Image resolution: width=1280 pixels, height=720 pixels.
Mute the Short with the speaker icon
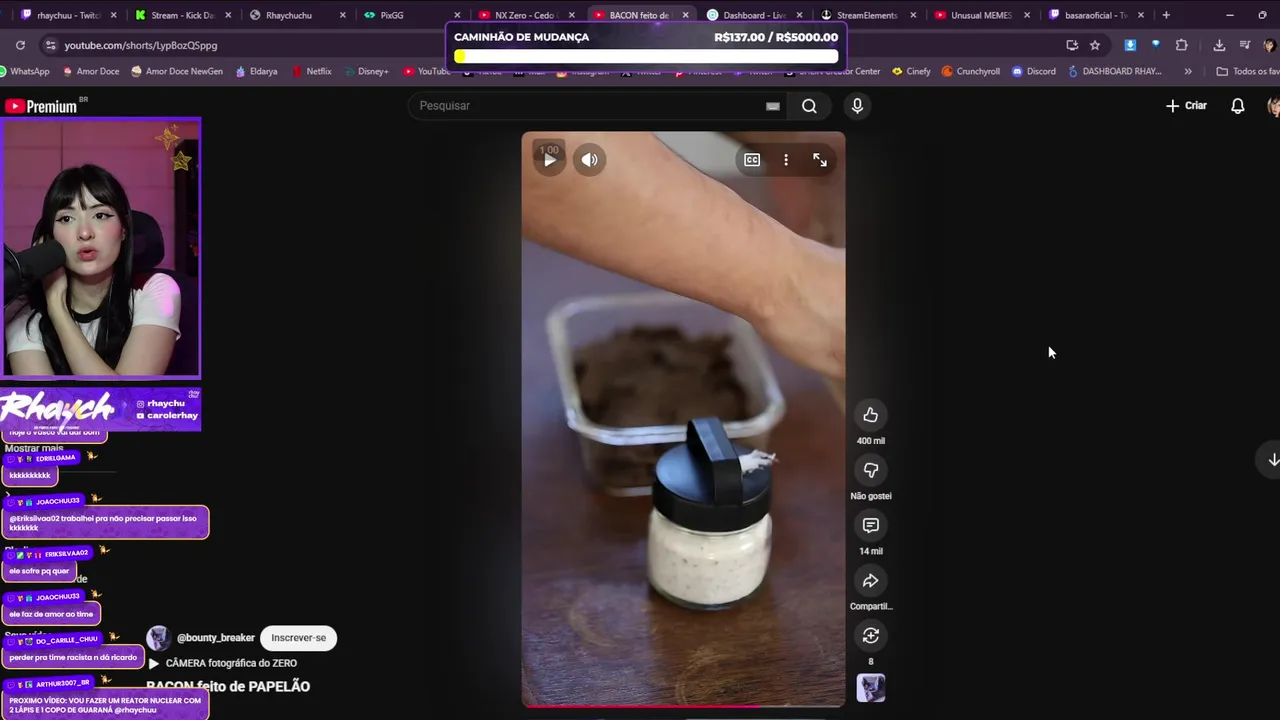(x=590, y=160)
